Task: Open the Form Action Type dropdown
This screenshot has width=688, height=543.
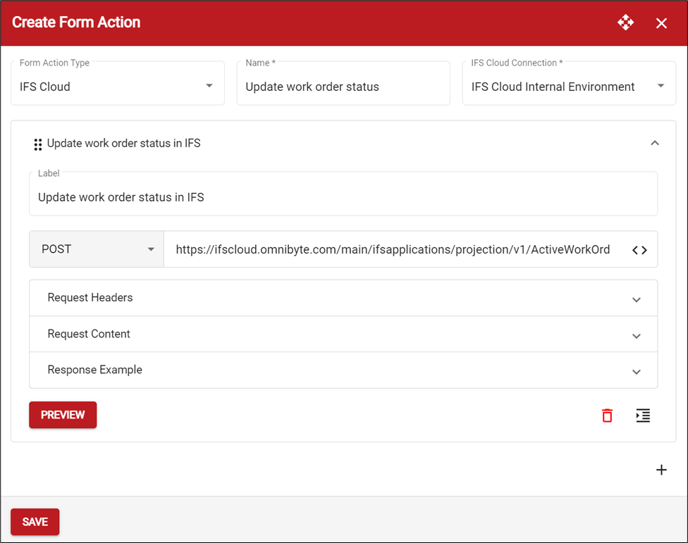Action: click(118, 83)
